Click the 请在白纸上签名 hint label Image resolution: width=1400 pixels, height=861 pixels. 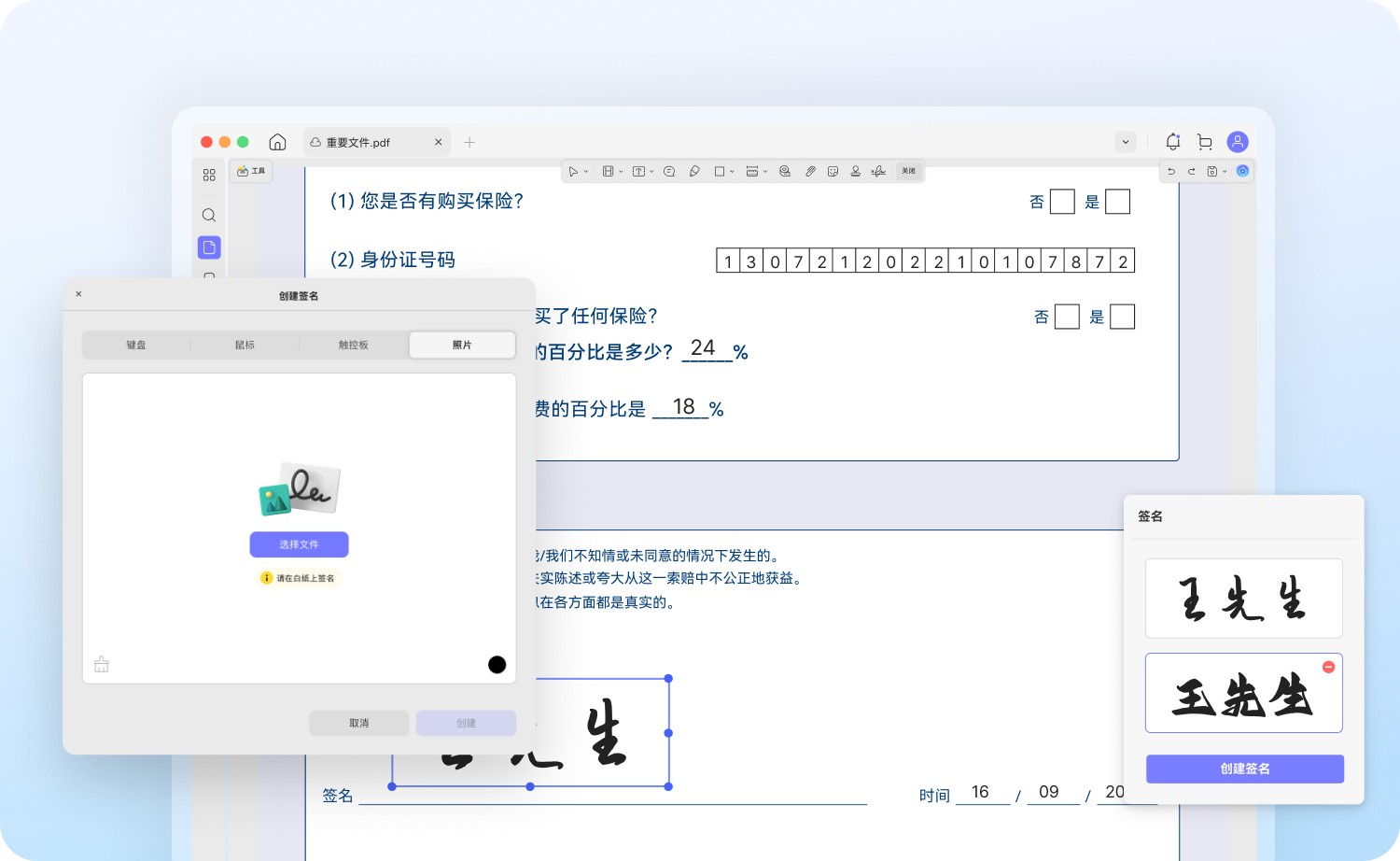pos(299,578)
